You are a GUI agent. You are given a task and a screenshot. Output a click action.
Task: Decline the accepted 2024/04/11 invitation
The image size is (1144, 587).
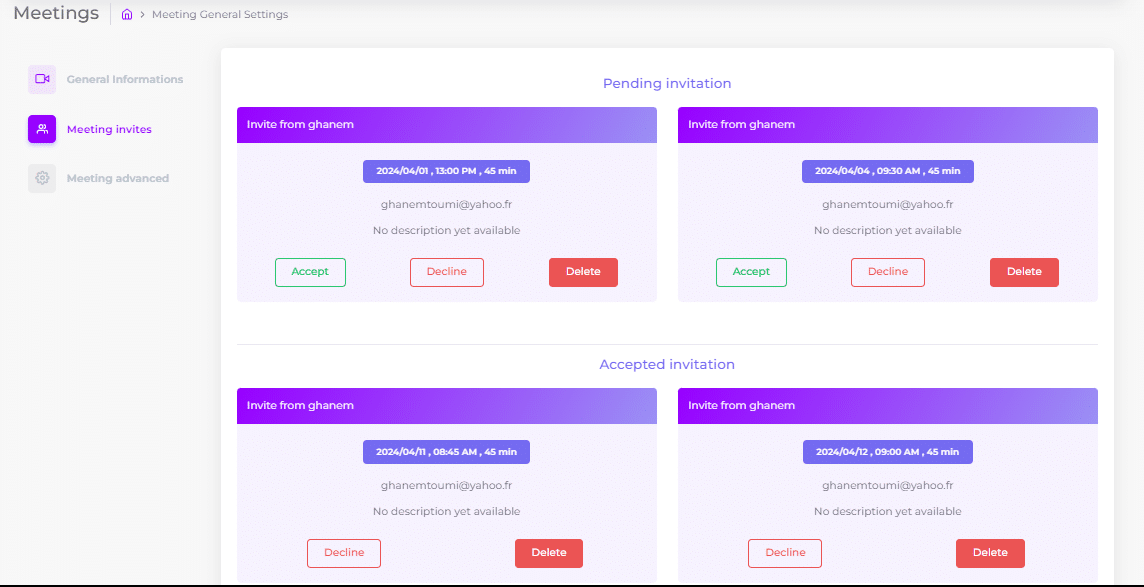coord(344,553)
